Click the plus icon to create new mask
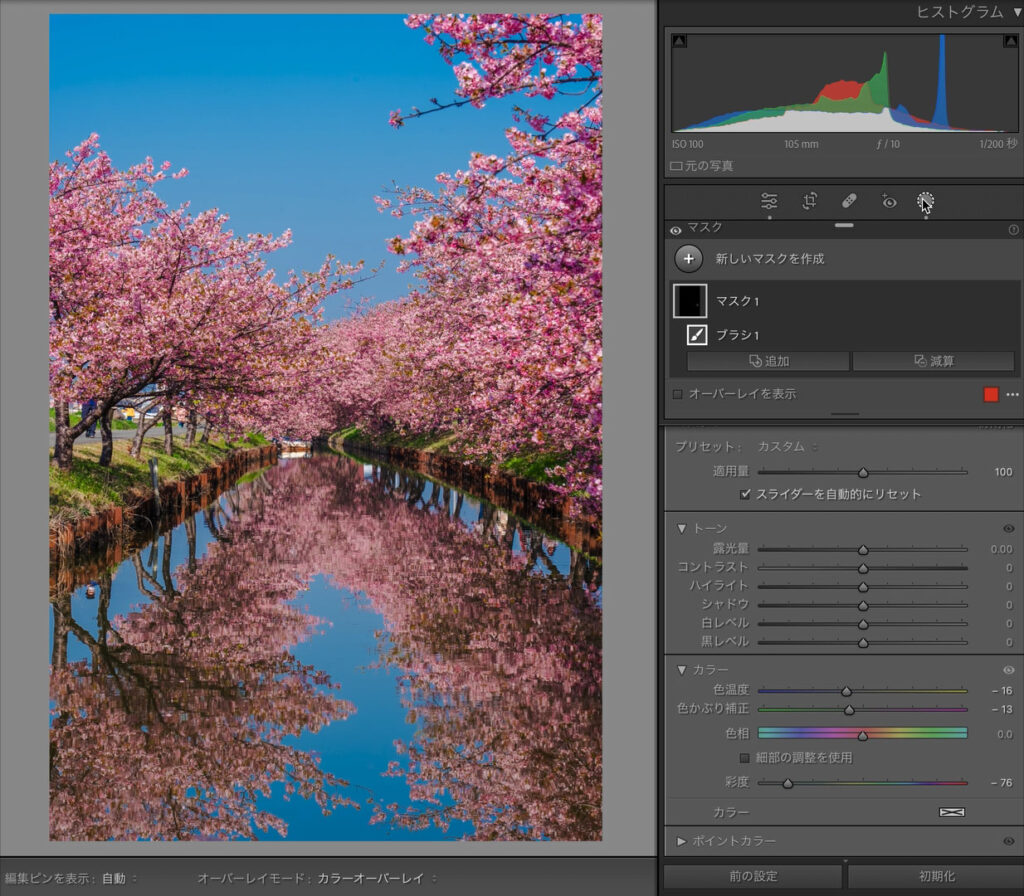 [x=688, y=259]
